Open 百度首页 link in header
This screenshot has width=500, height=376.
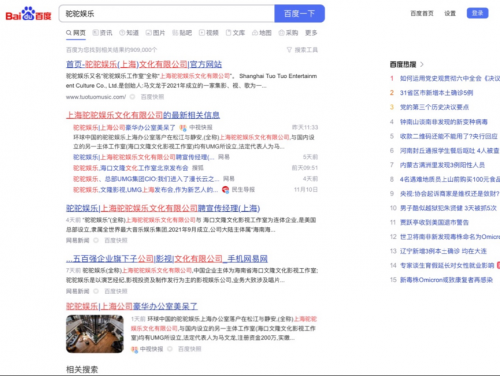click(x=422, y=13)
